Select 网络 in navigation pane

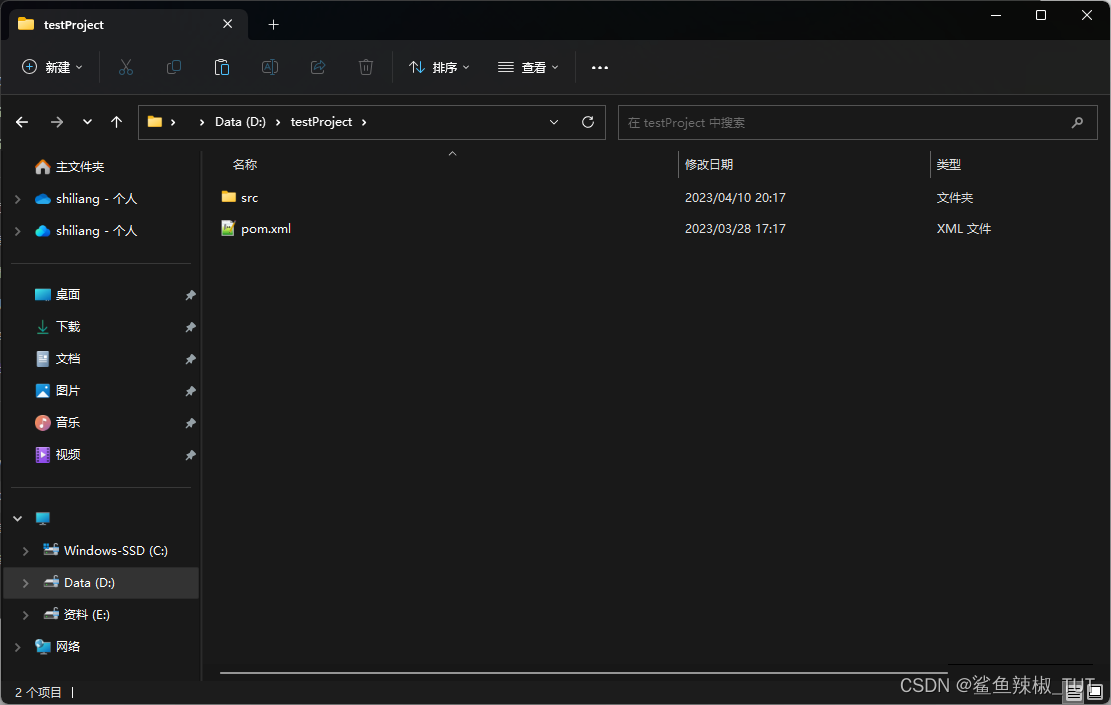pos(57,646)
